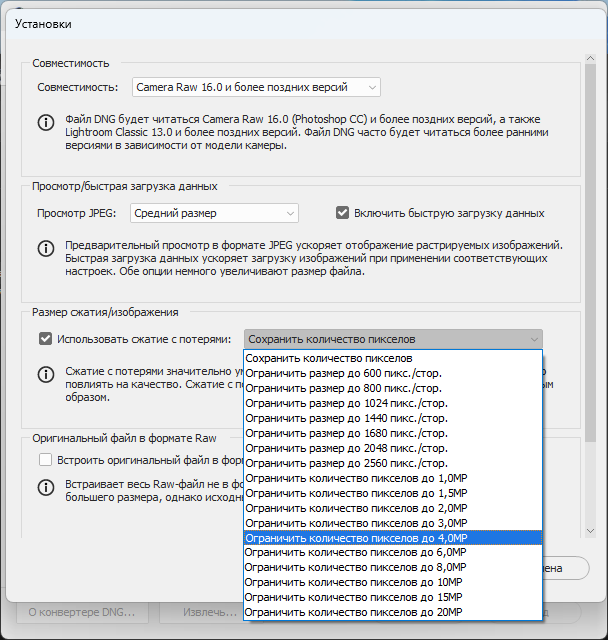Open the Совместимость Camera Raw version dropdown

255,87
